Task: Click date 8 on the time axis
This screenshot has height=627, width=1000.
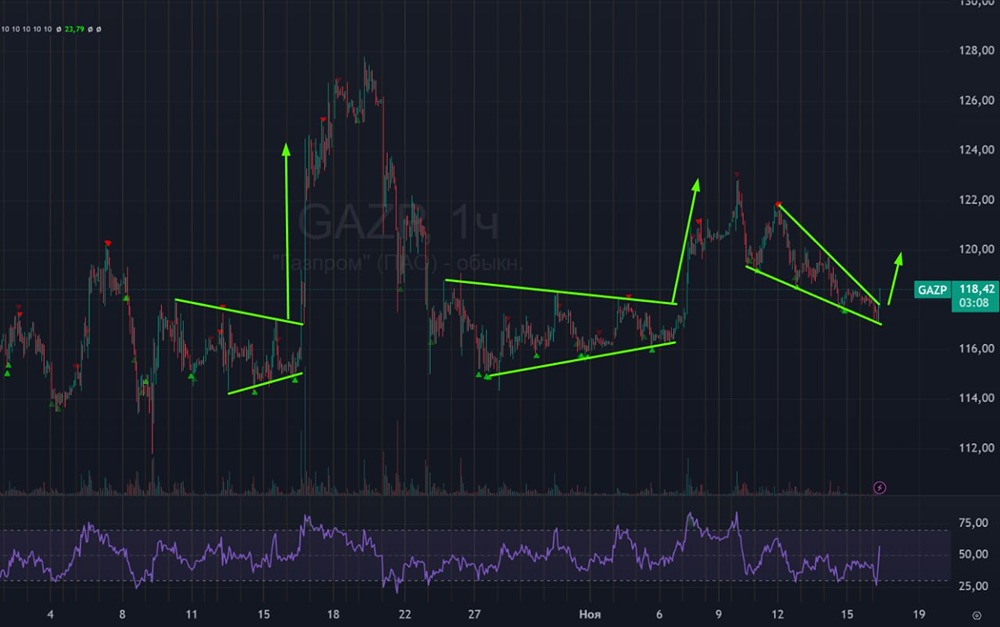Action: (x=122, y=614)
